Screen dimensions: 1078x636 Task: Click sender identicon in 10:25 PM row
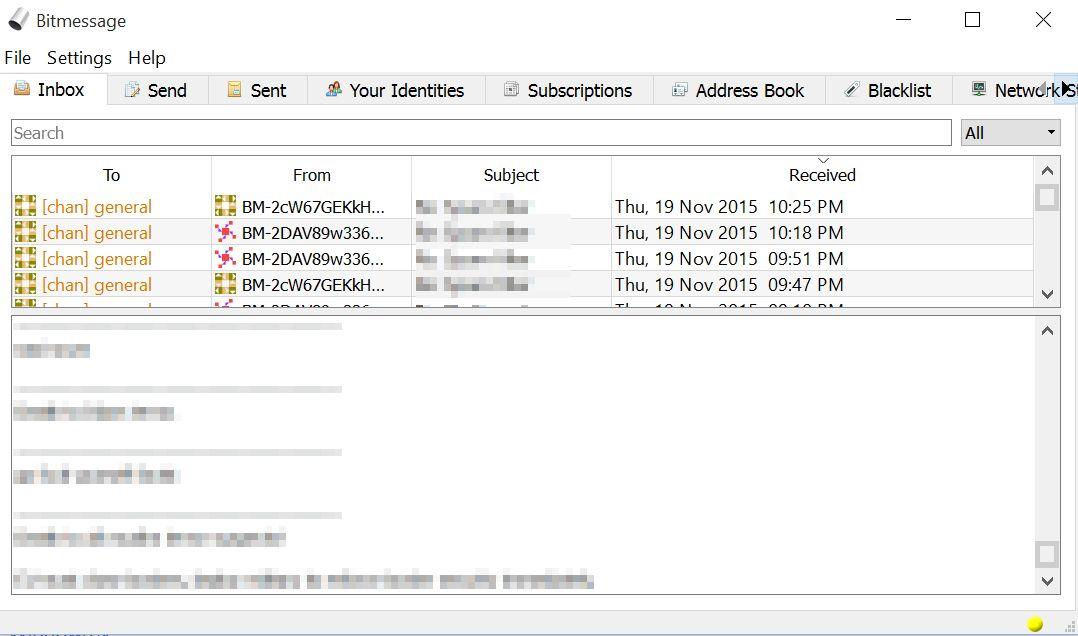coord(225,207)
